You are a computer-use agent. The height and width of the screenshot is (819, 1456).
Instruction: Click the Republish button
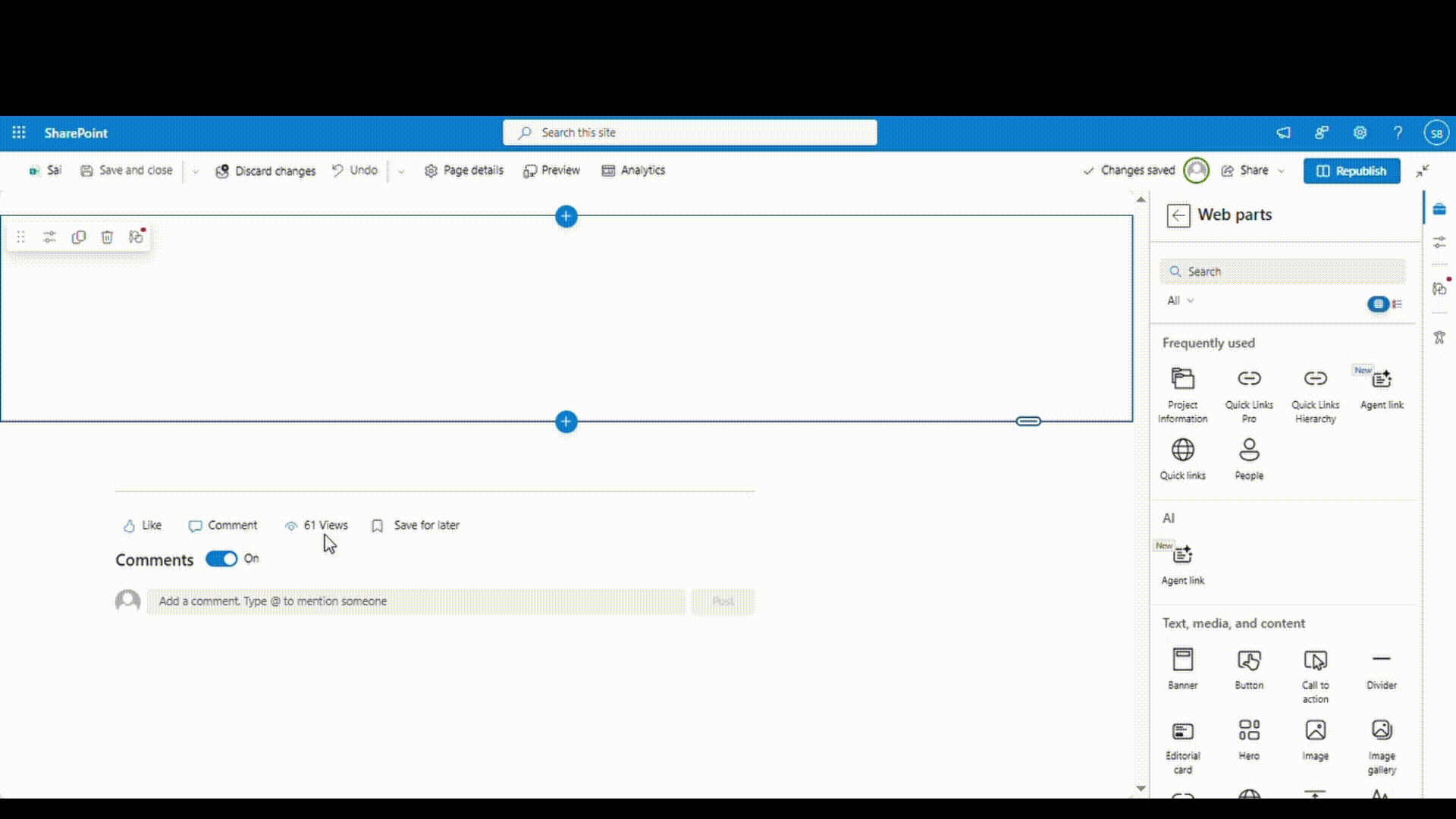tap(1352, 171)
